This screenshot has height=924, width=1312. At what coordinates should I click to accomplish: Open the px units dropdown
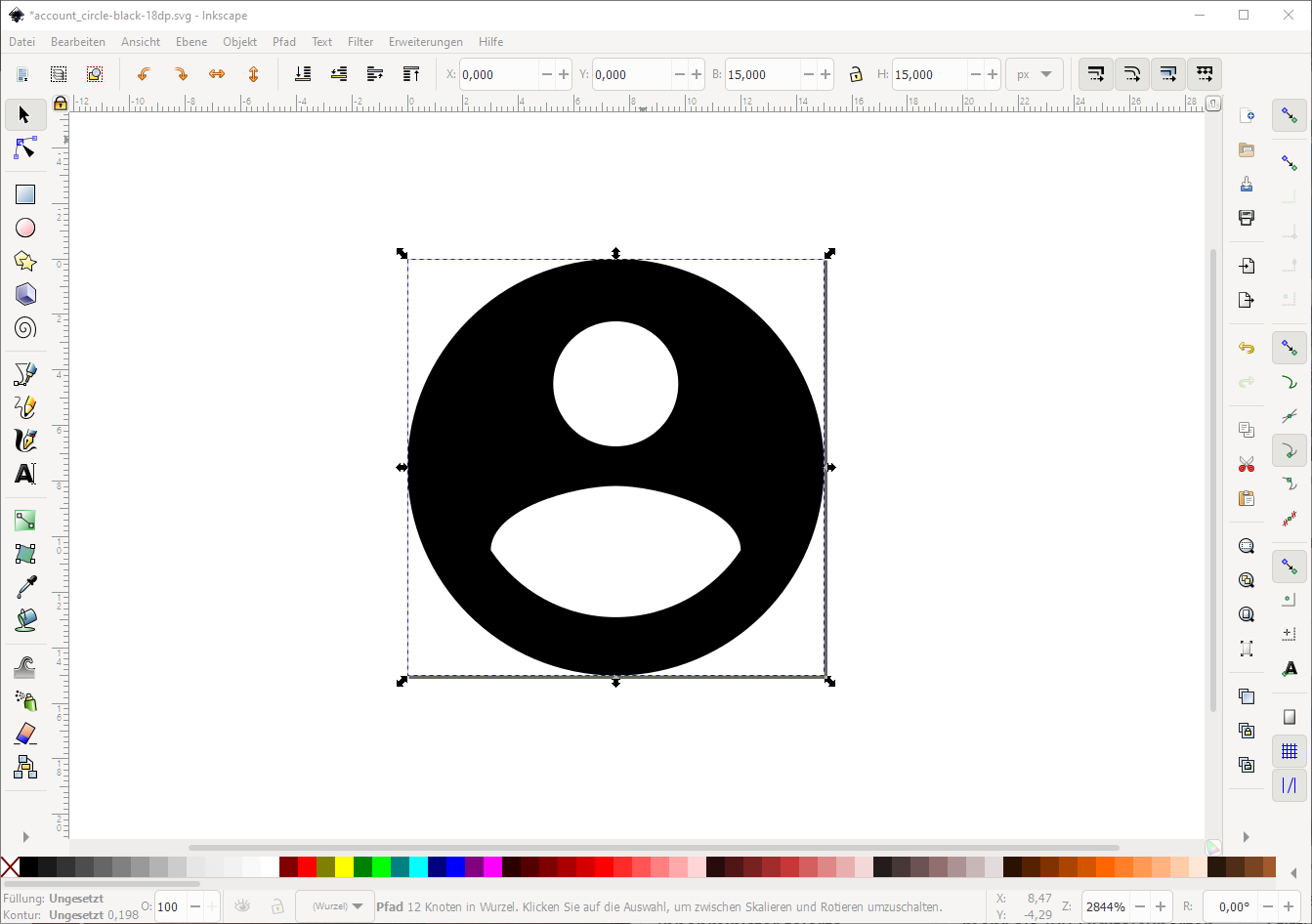(1034, 74)
